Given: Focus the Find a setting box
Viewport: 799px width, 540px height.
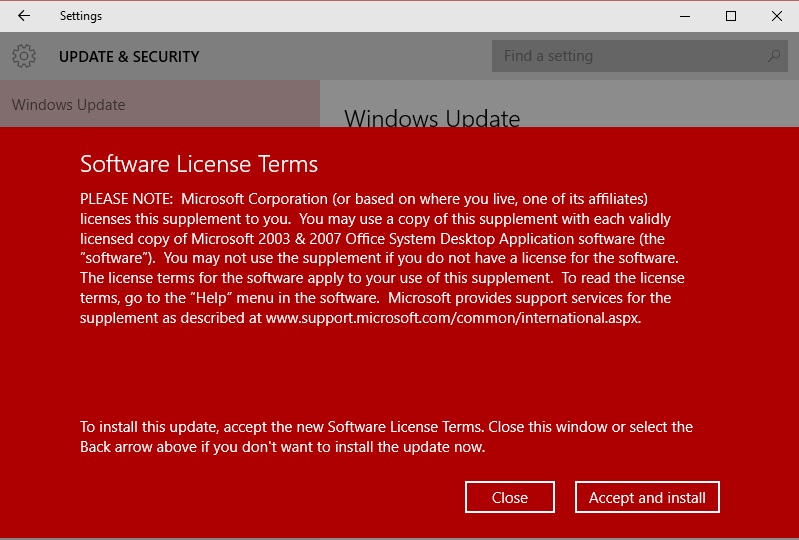Looking at the screenshot, I should (630, 56).
